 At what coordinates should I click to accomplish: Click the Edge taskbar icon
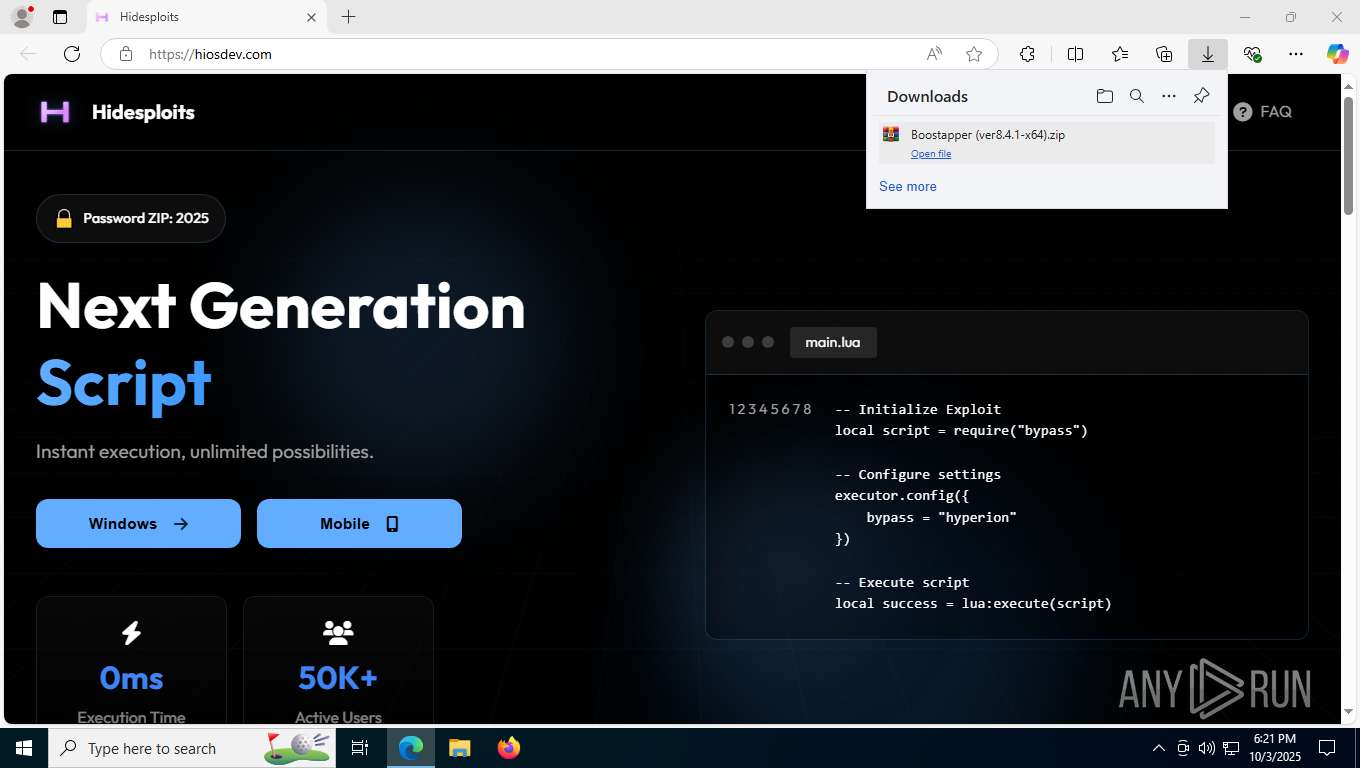click(x=411, y=748)
